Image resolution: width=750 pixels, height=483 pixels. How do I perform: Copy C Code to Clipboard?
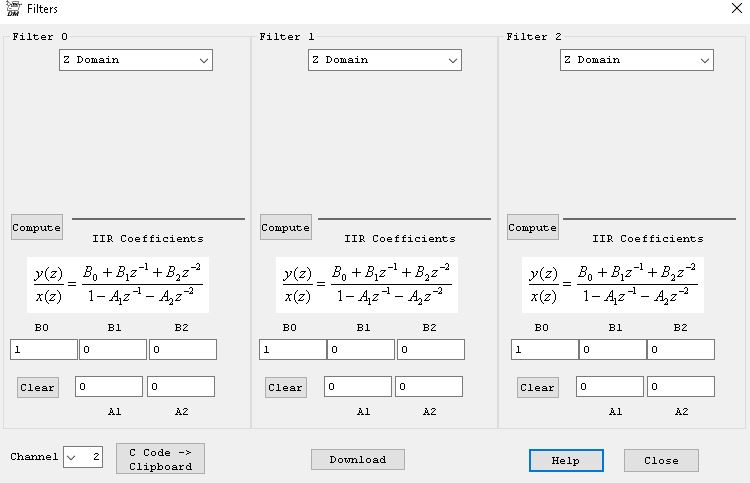(160, 459)
